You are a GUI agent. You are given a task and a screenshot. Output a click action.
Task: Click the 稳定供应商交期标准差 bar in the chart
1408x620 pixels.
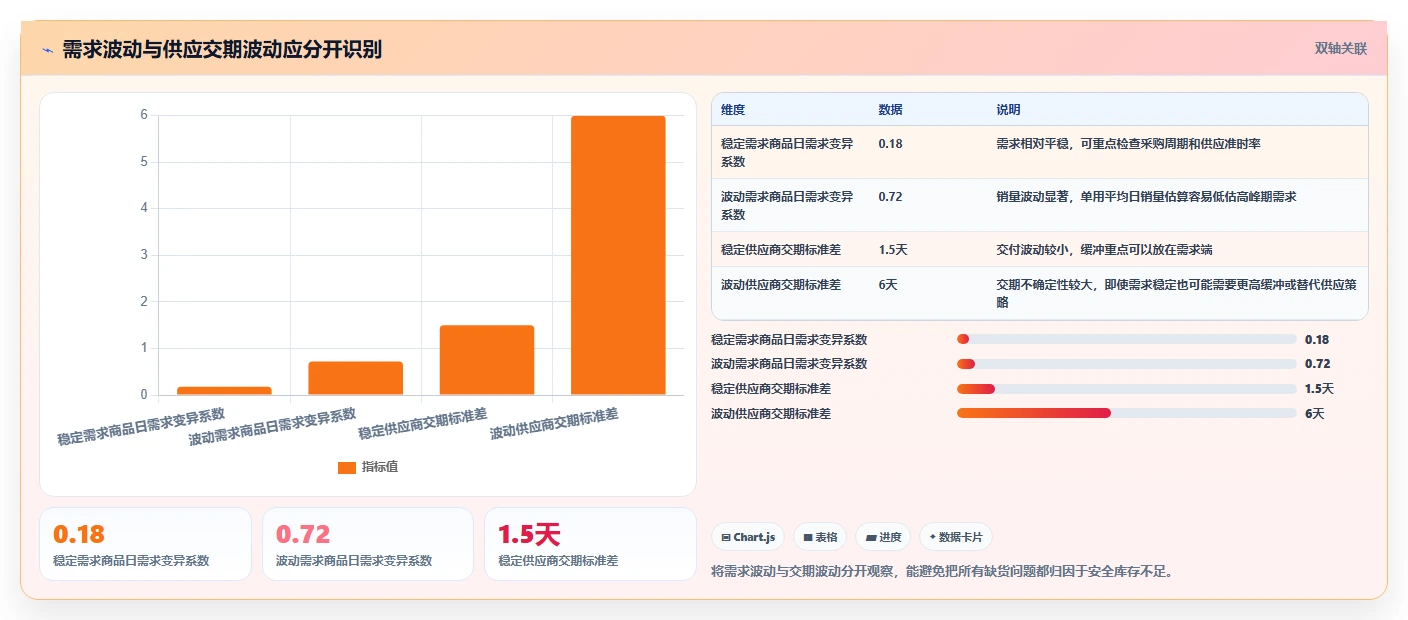[x=487, y=360]
